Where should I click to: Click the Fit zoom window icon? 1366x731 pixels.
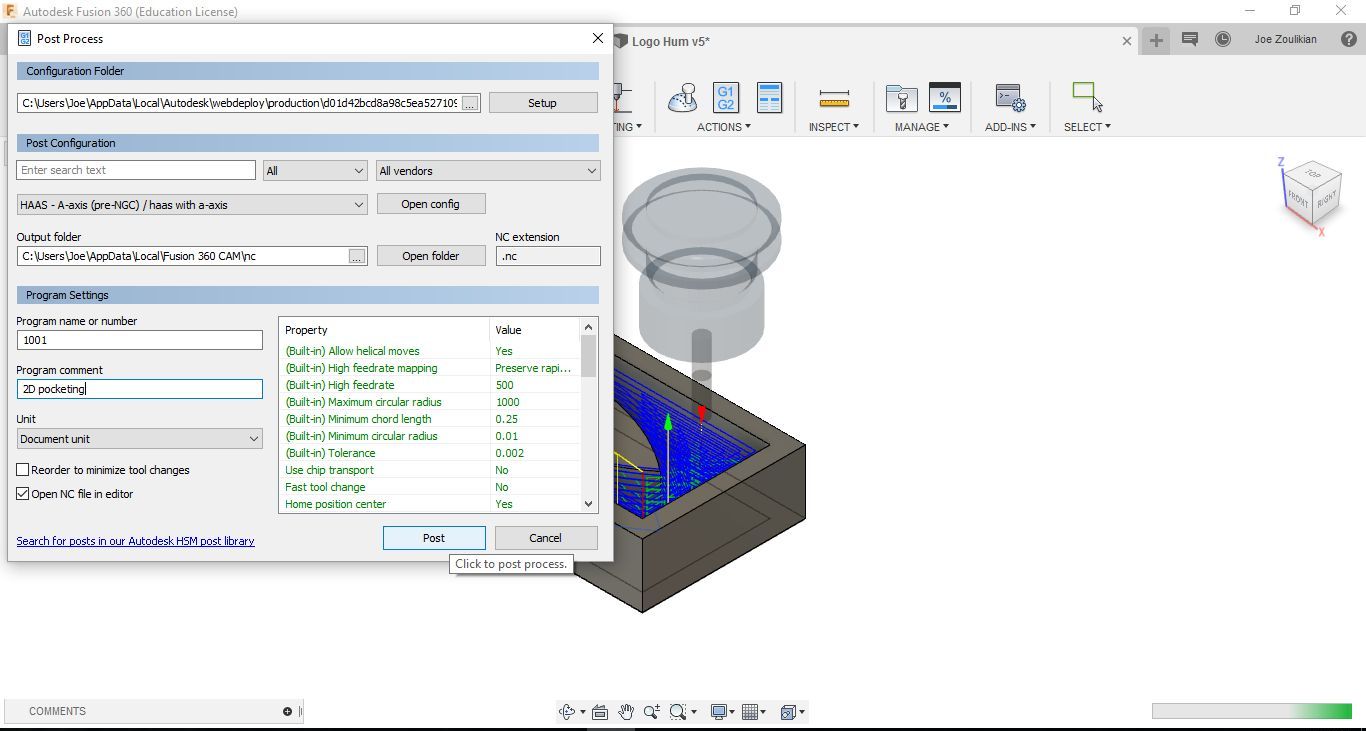click(x=678, y=712)
